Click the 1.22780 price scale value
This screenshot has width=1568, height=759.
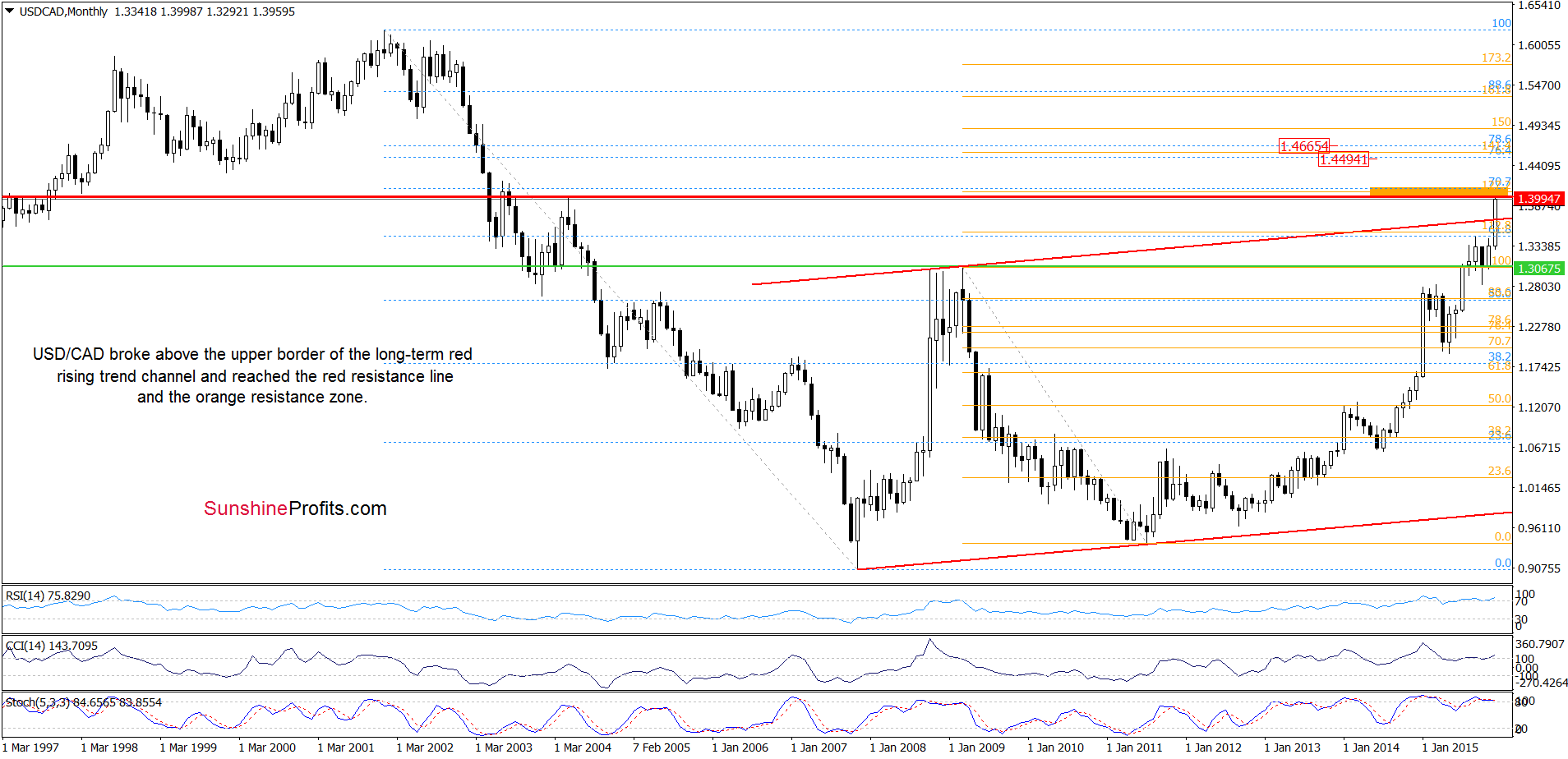(x=1538, y=327)
